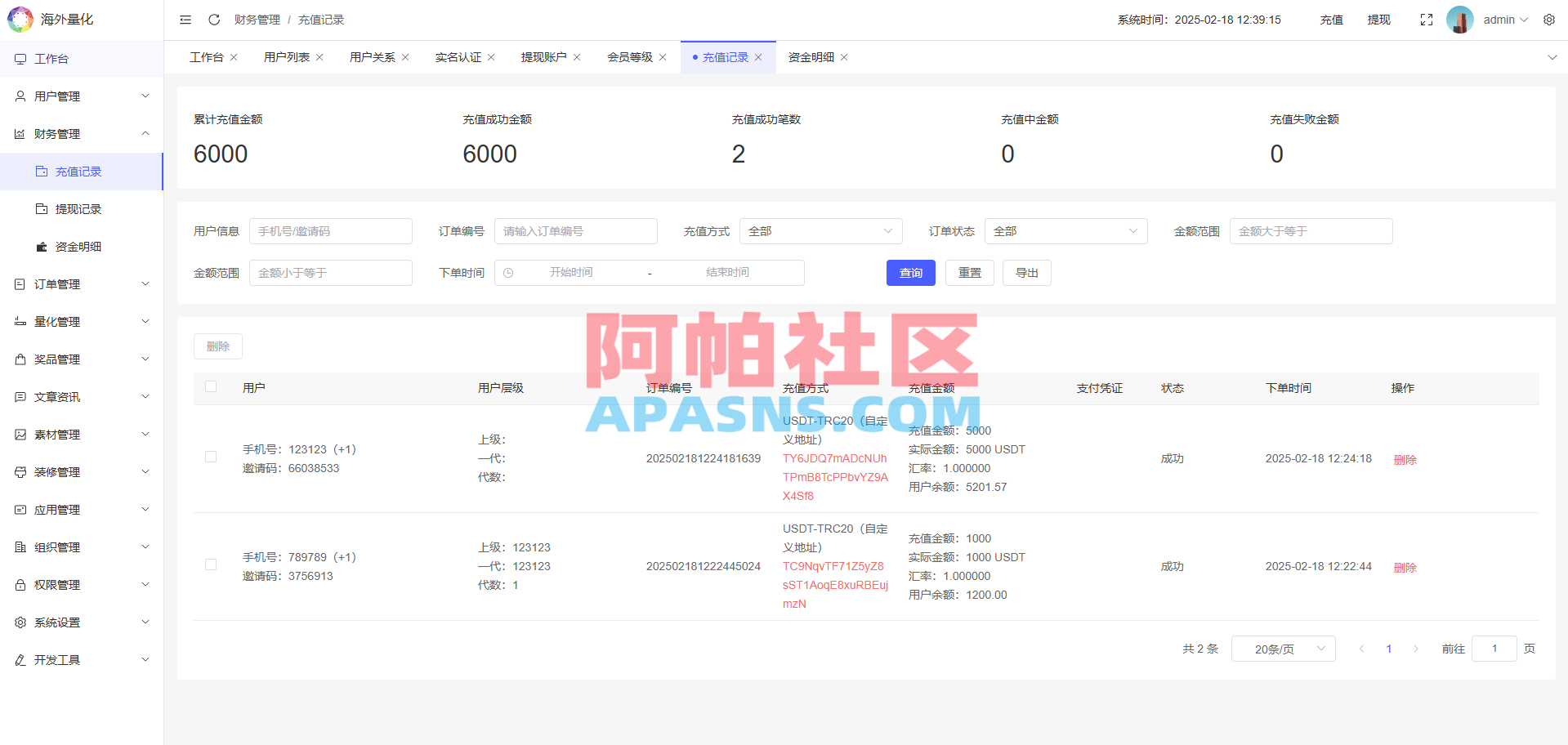Click the 查询 search button
The height and width of the screenshot is (745, 1568).
tap(909, 272)
